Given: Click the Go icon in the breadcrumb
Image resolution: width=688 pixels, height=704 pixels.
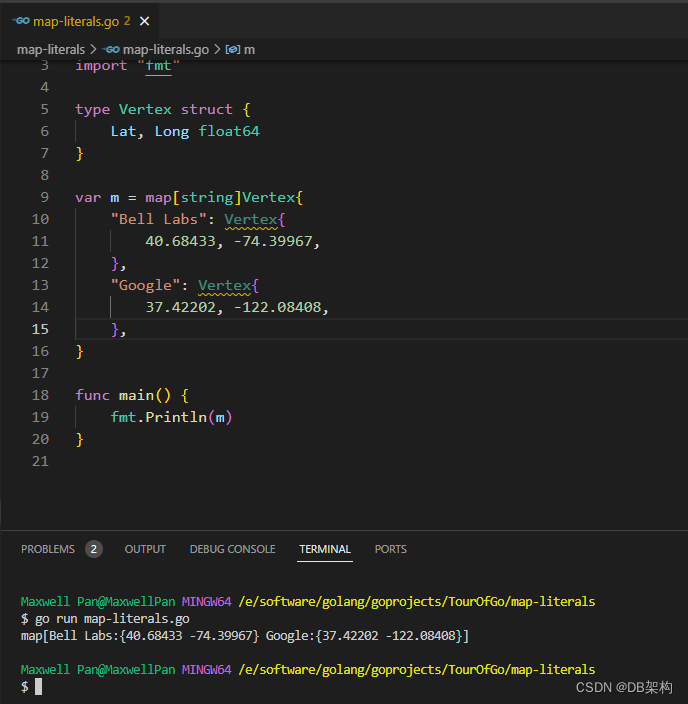Looking at the screenshot, I should point(112,49).
